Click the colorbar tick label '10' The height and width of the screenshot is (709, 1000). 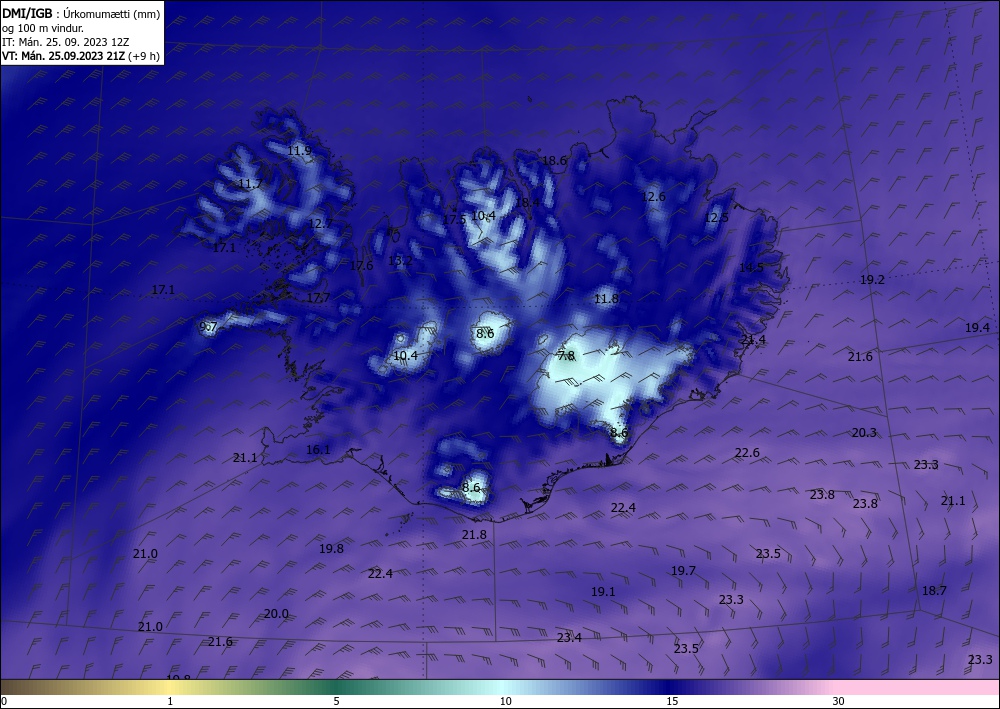(x=505, y=701)
